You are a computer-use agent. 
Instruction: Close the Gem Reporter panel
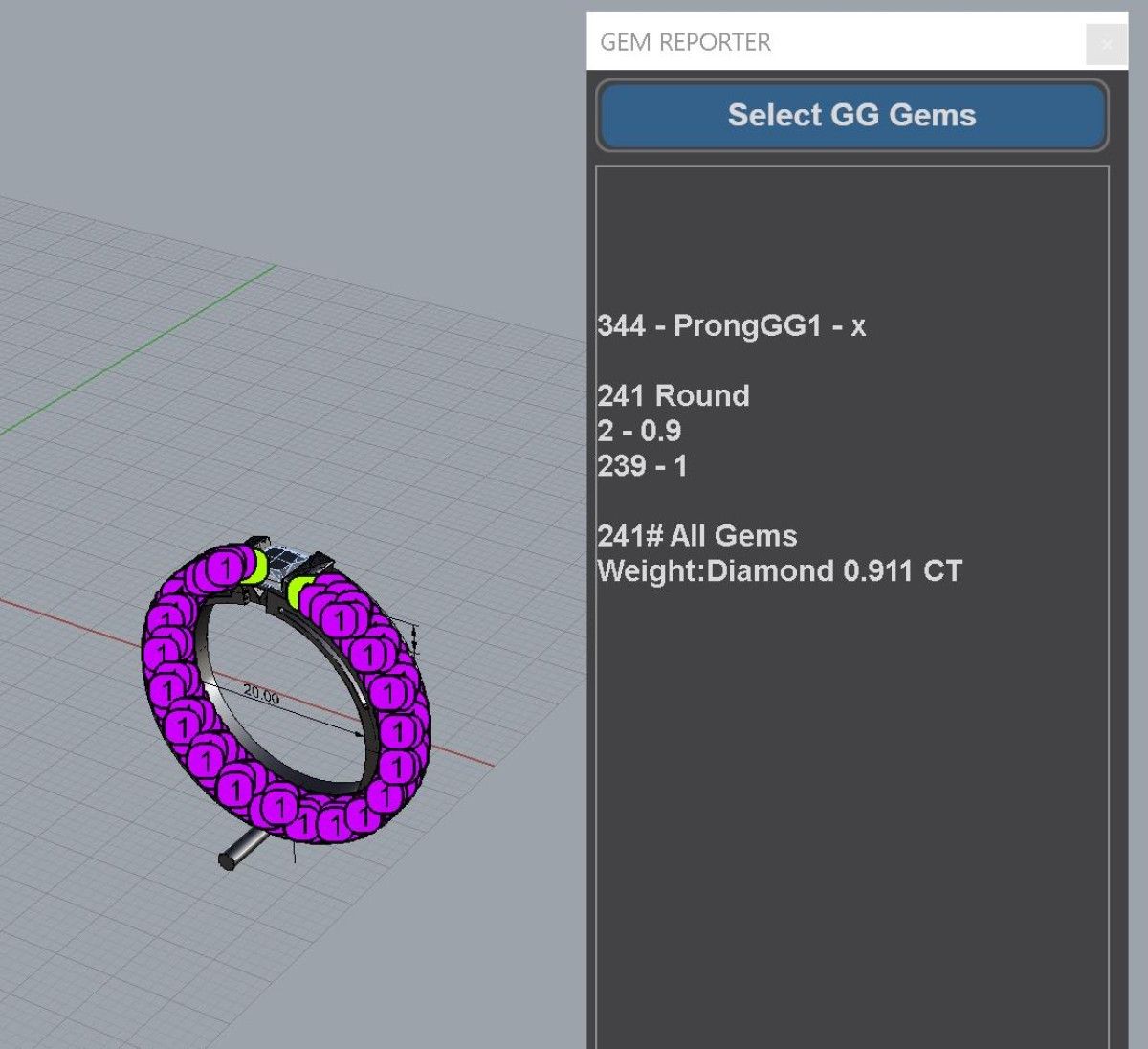pos(1107,44)
